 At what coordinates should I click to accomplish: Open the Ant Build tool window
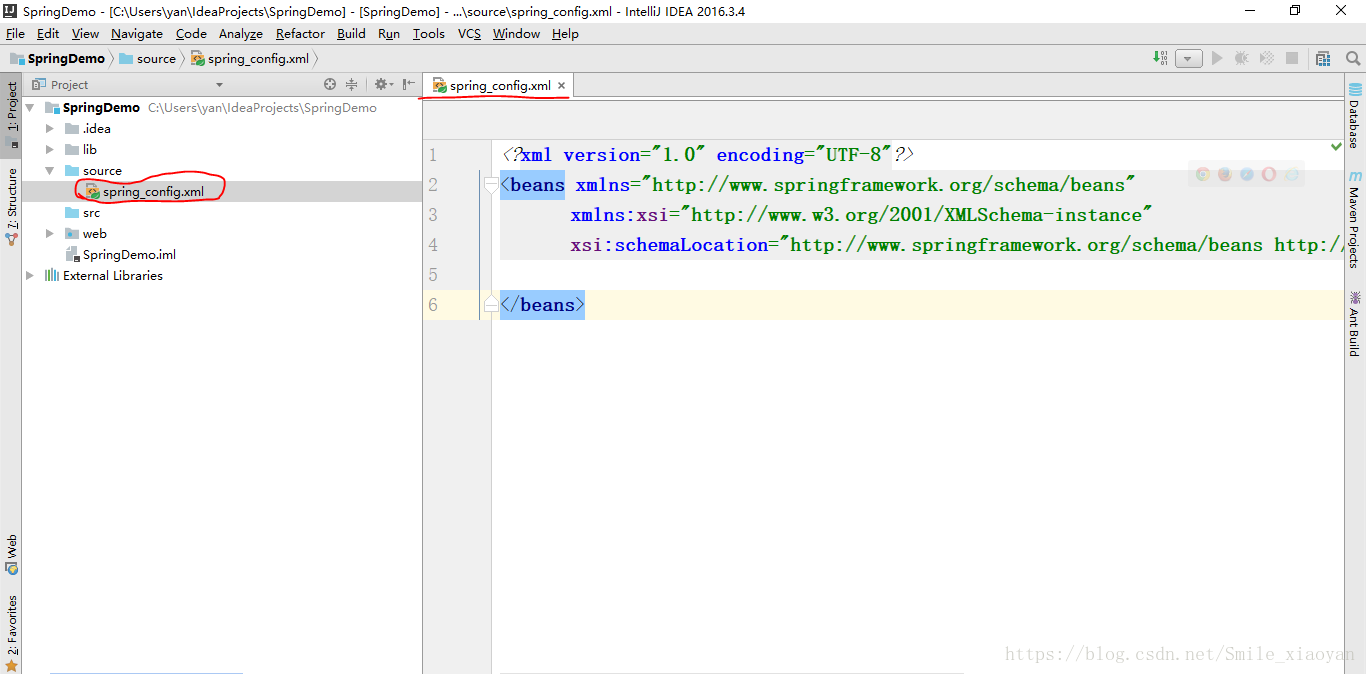pos(1355,324)
